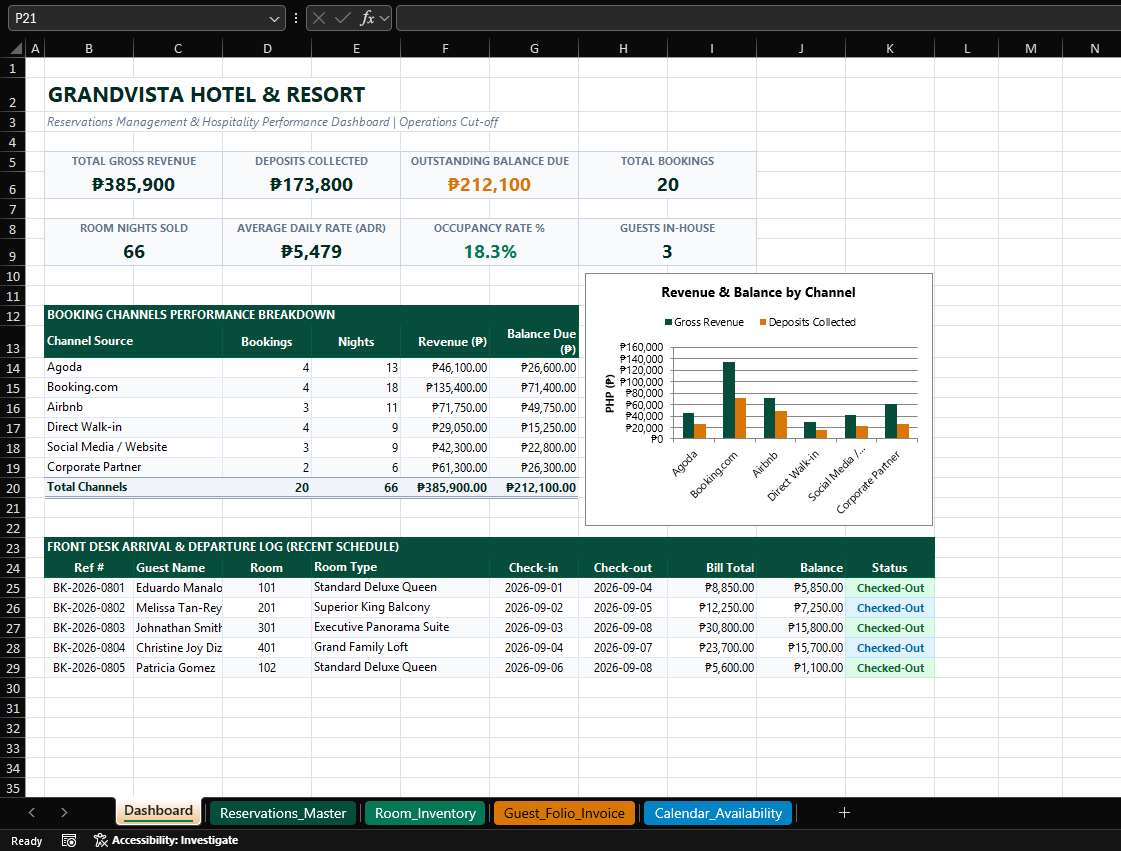Select column B header

[x=89, y=49]
